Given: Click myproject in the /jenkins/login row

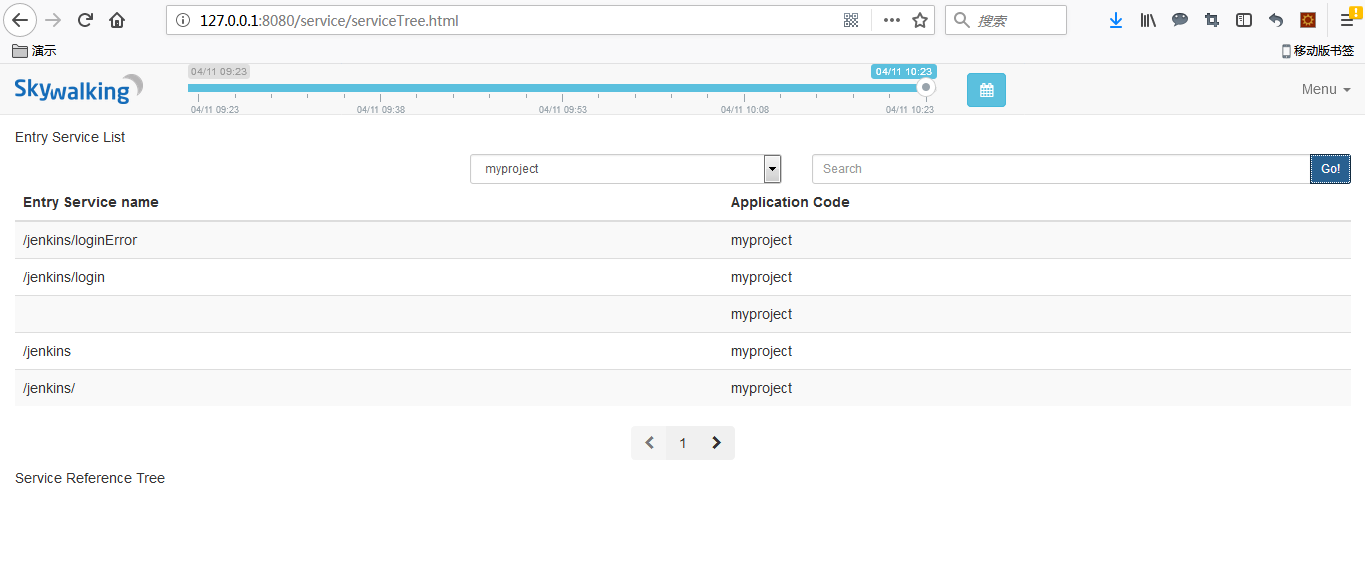Looking at the screenshot, I should click(761, 277).
